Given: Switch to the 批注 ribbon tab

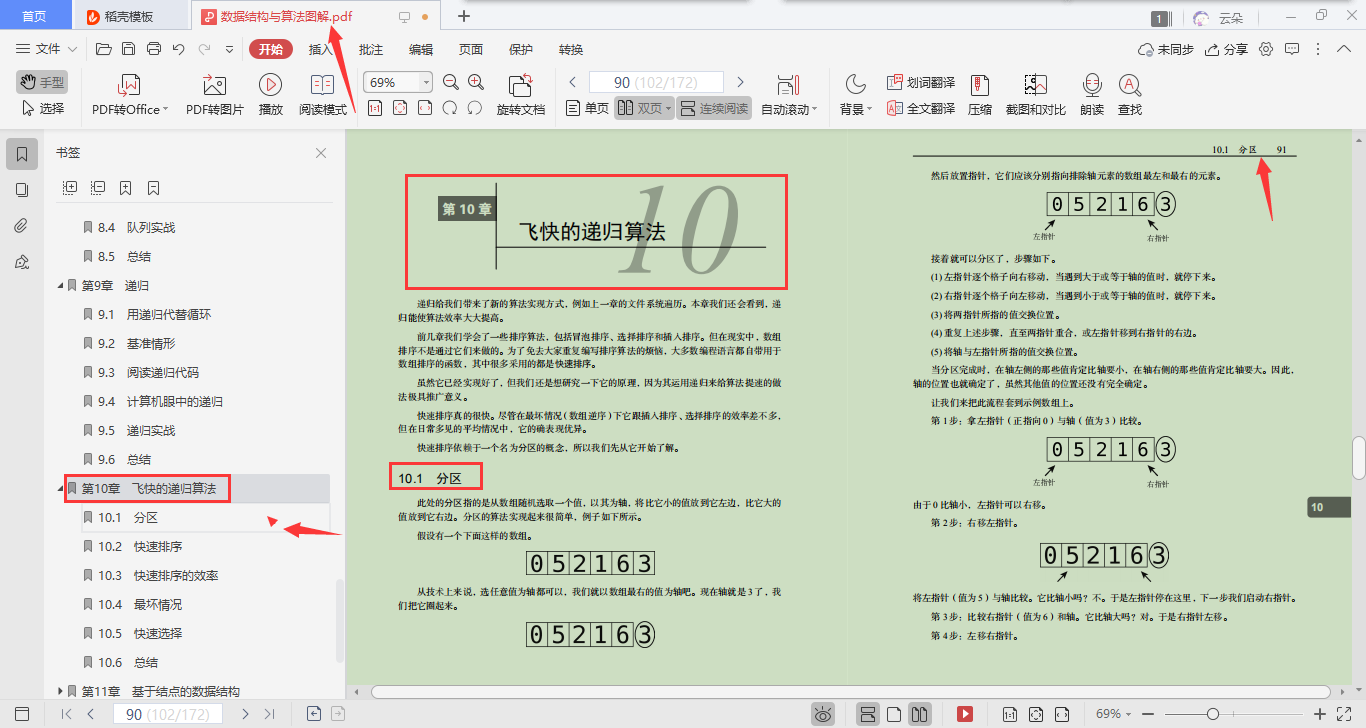Looking at the screenshot, I should point(371,49).
